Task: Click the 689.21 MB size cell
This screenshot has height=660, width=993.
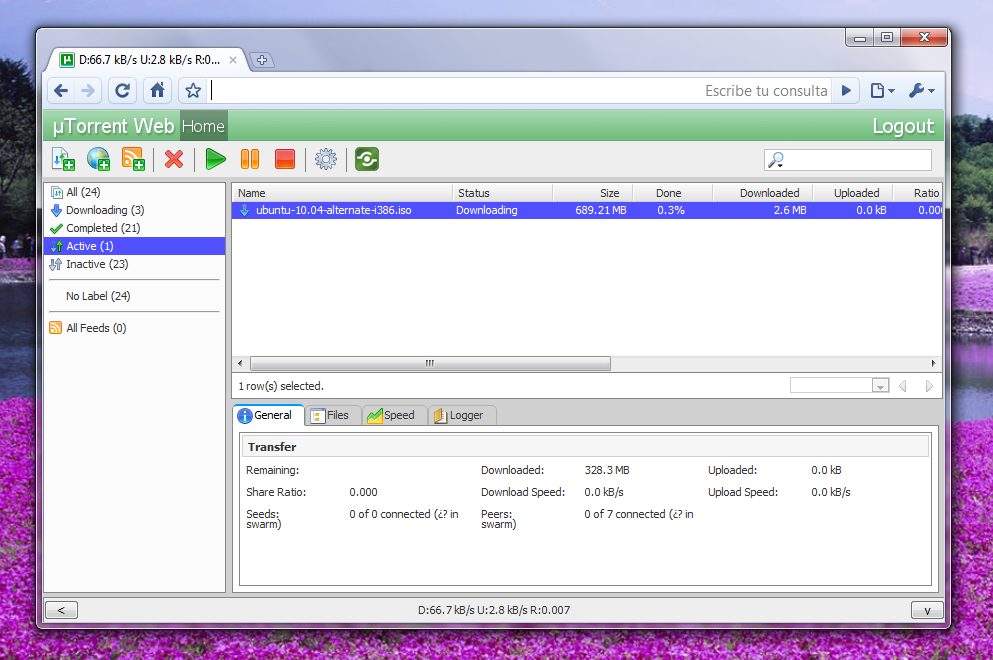Action: 600,210
